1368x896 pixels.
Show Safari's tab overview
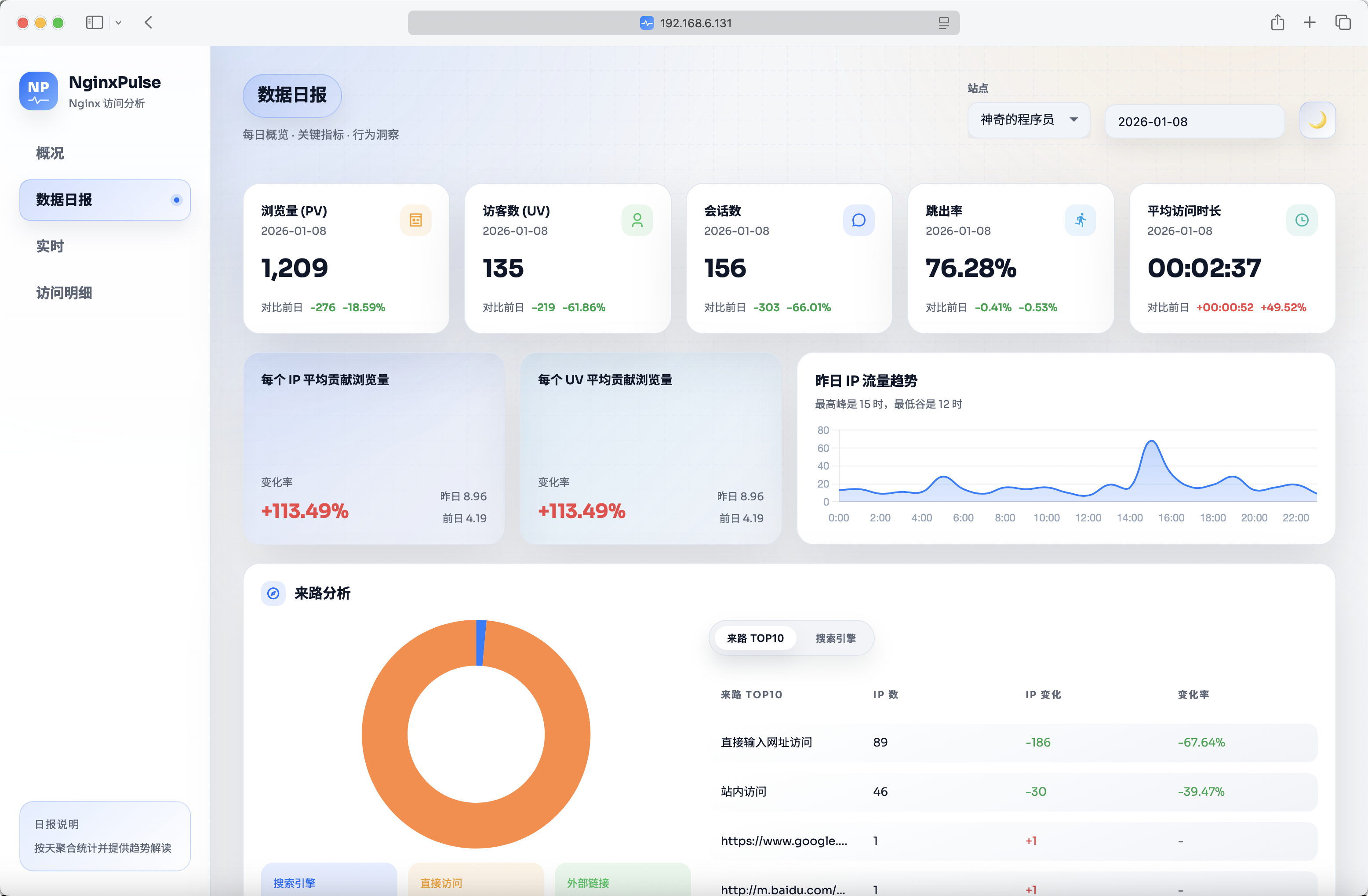click(x=1343, y=23)
